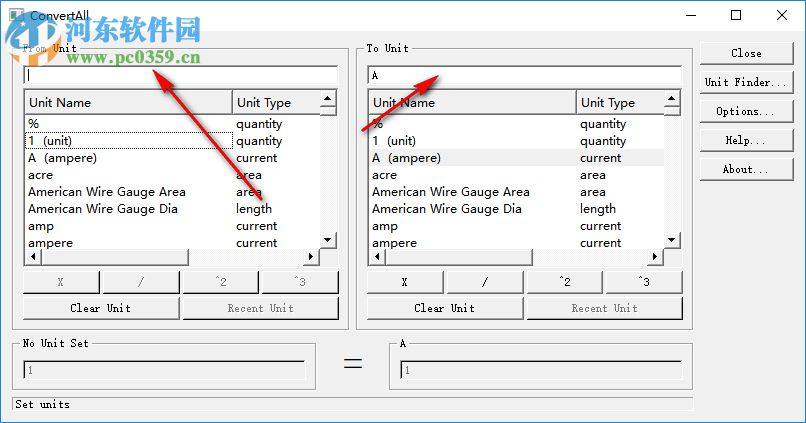Select 'acre' in From Unit list
The image size is (806, 423).
173,175
